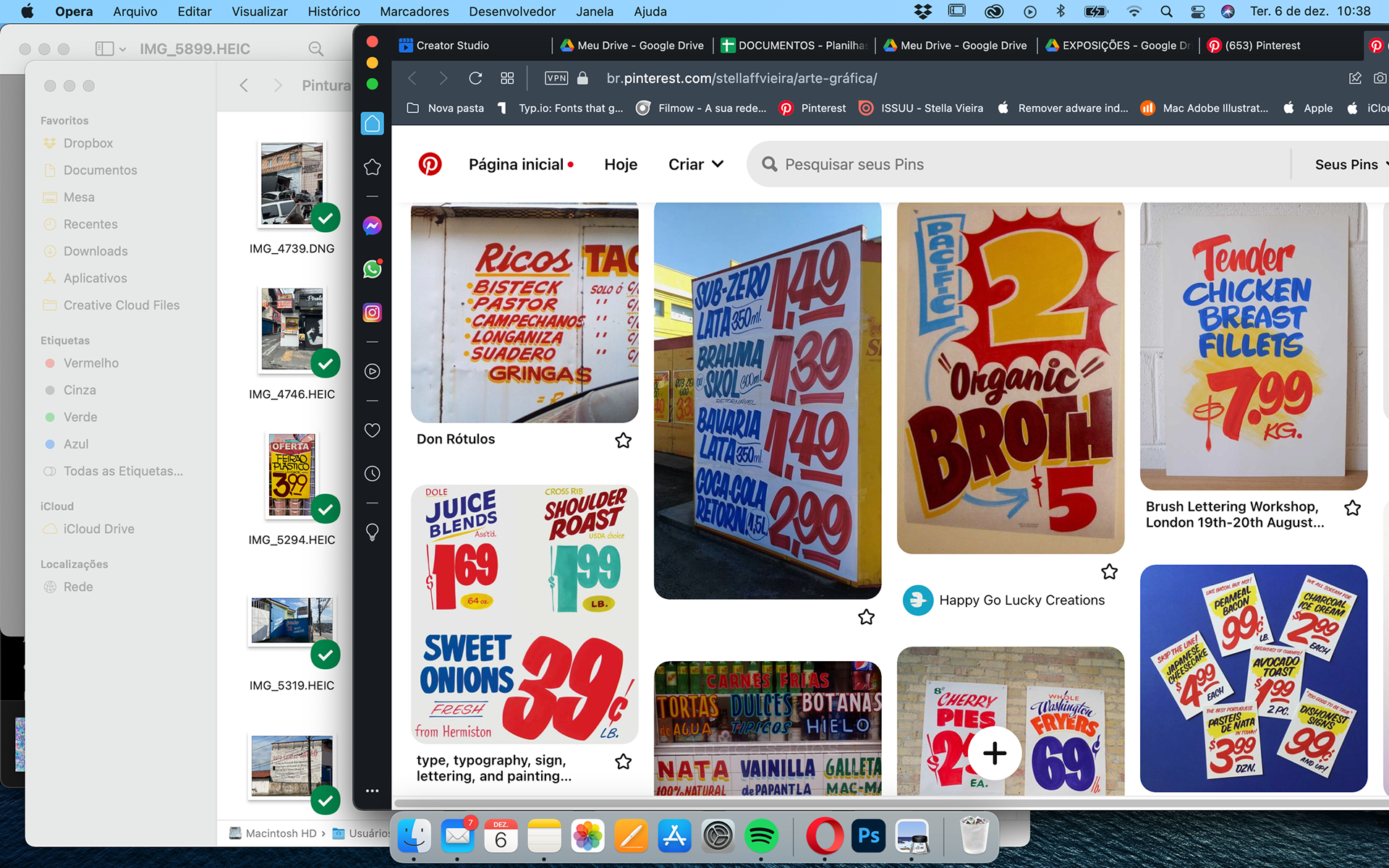The image size is (1389, 868).
Task: Click the Hoje link
Action: (x=621, y=164)
